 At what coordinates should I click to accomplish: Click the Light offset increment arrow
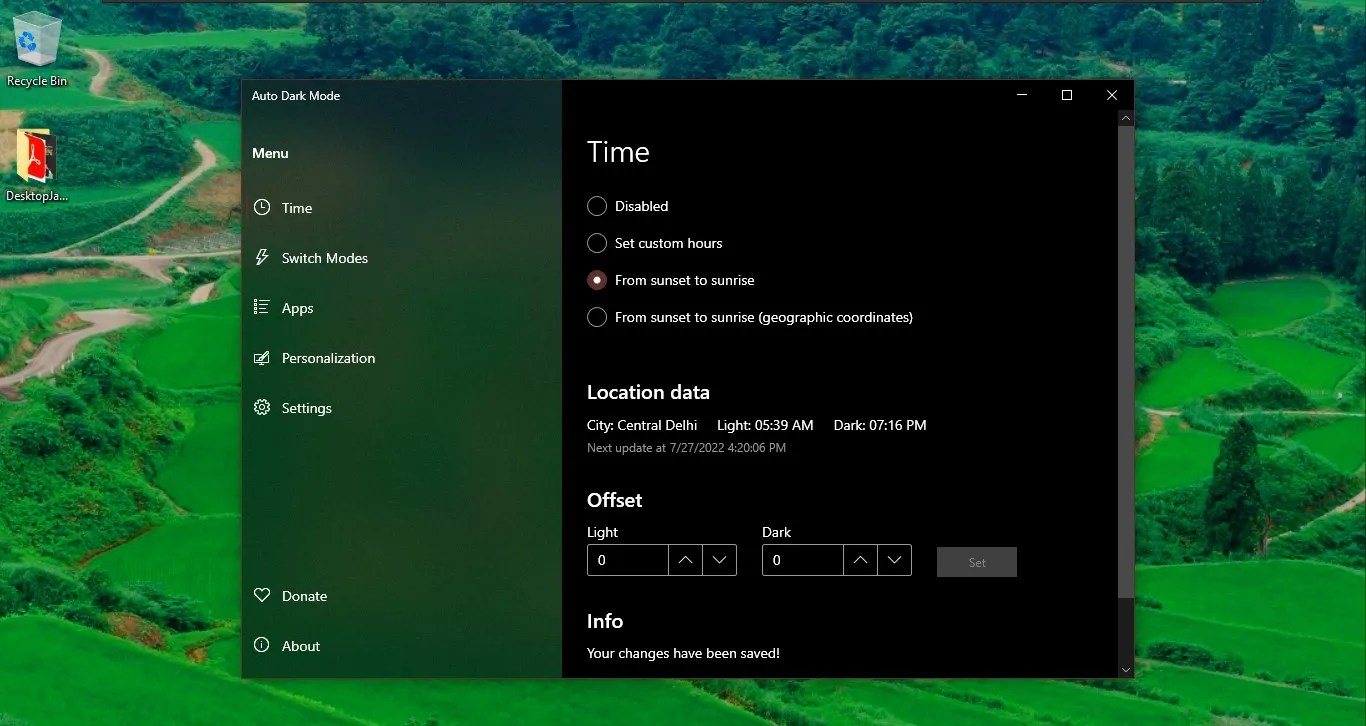686,560
